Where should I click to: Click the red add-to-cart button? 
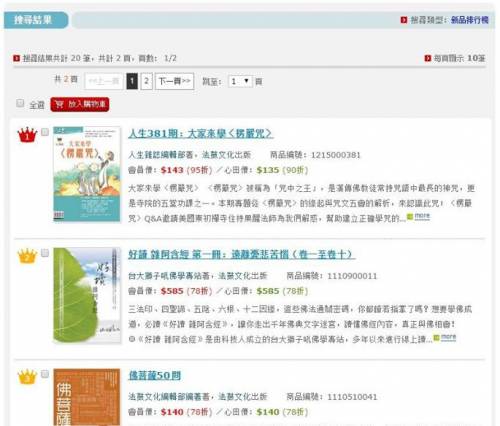80,104
